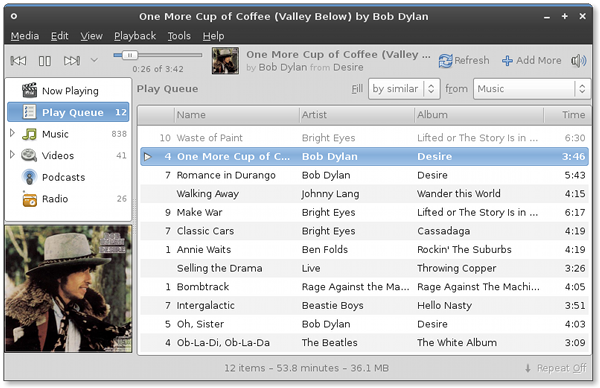The width and height of the screenshot is (600, 388).
Task: Toggle the Repeat Off setting
Action: pos(556,368)
